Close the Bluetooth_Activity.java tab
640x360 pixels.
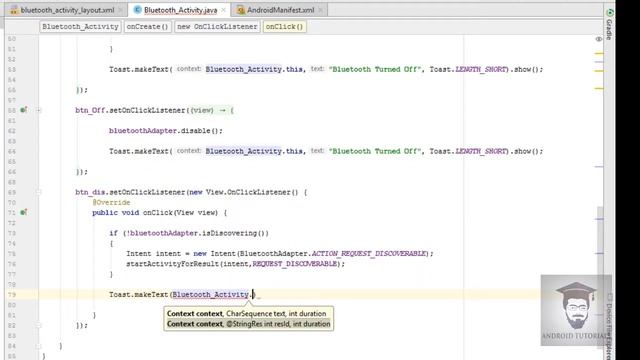pos(223,10)
